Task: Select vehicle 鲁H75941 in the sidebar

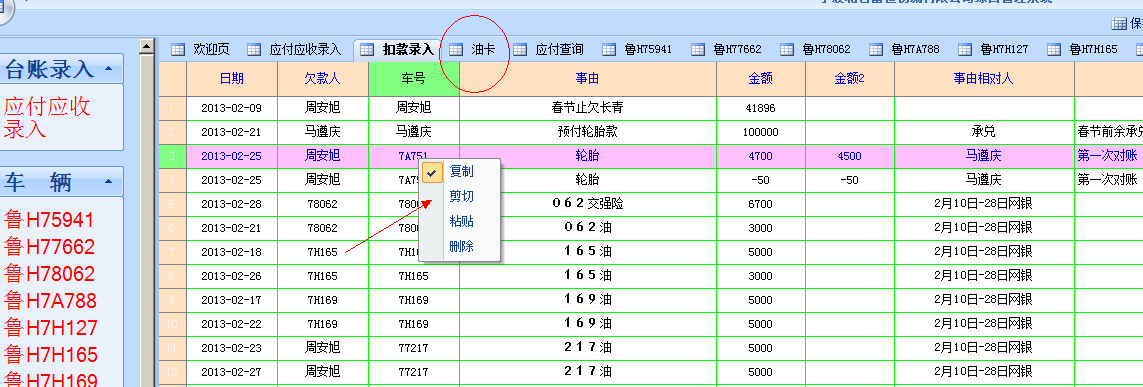Action: [50, 220]
